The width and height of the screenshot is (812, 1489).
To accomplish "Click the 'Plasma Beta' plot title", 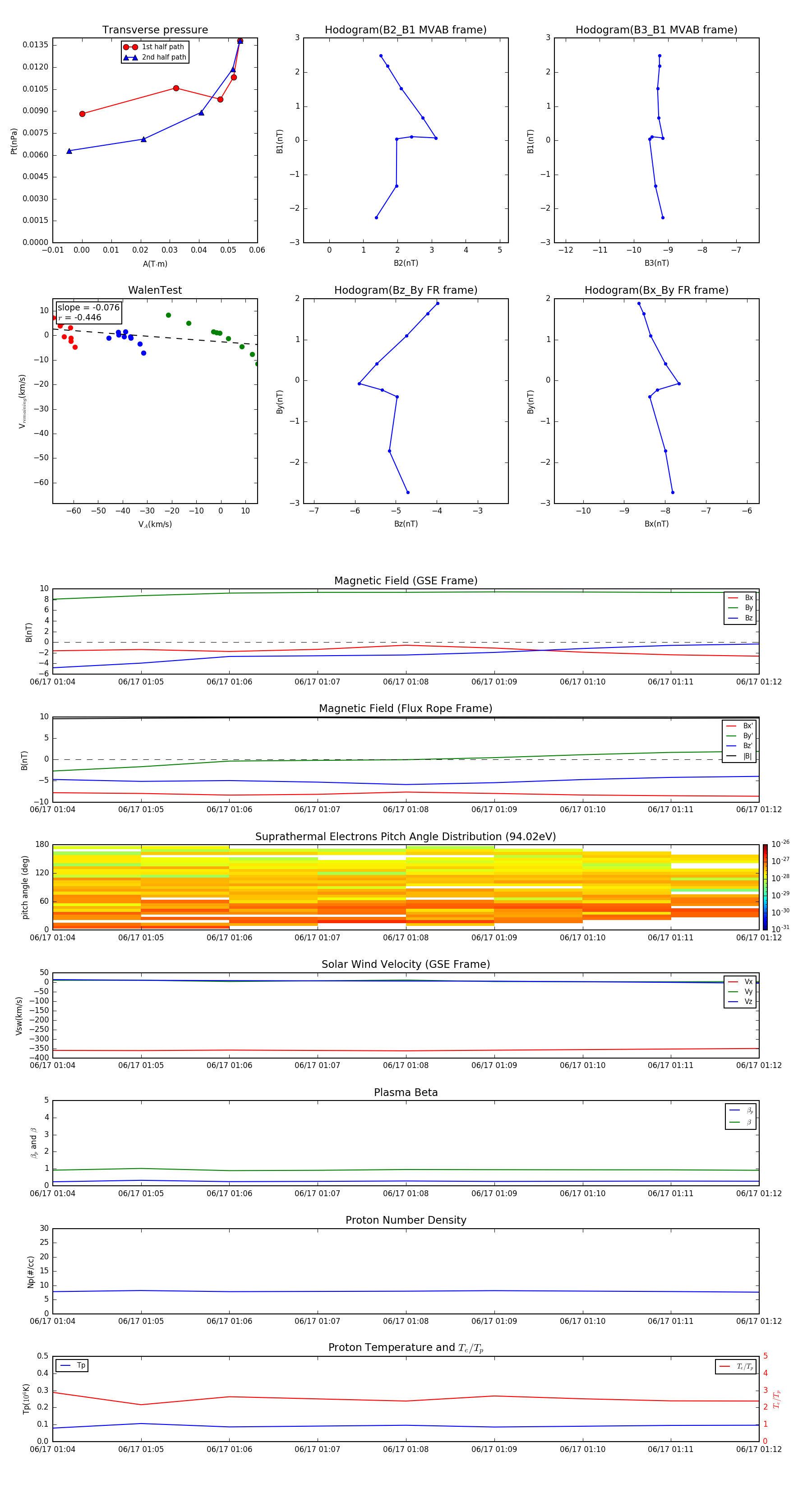I will (406, 1092).
